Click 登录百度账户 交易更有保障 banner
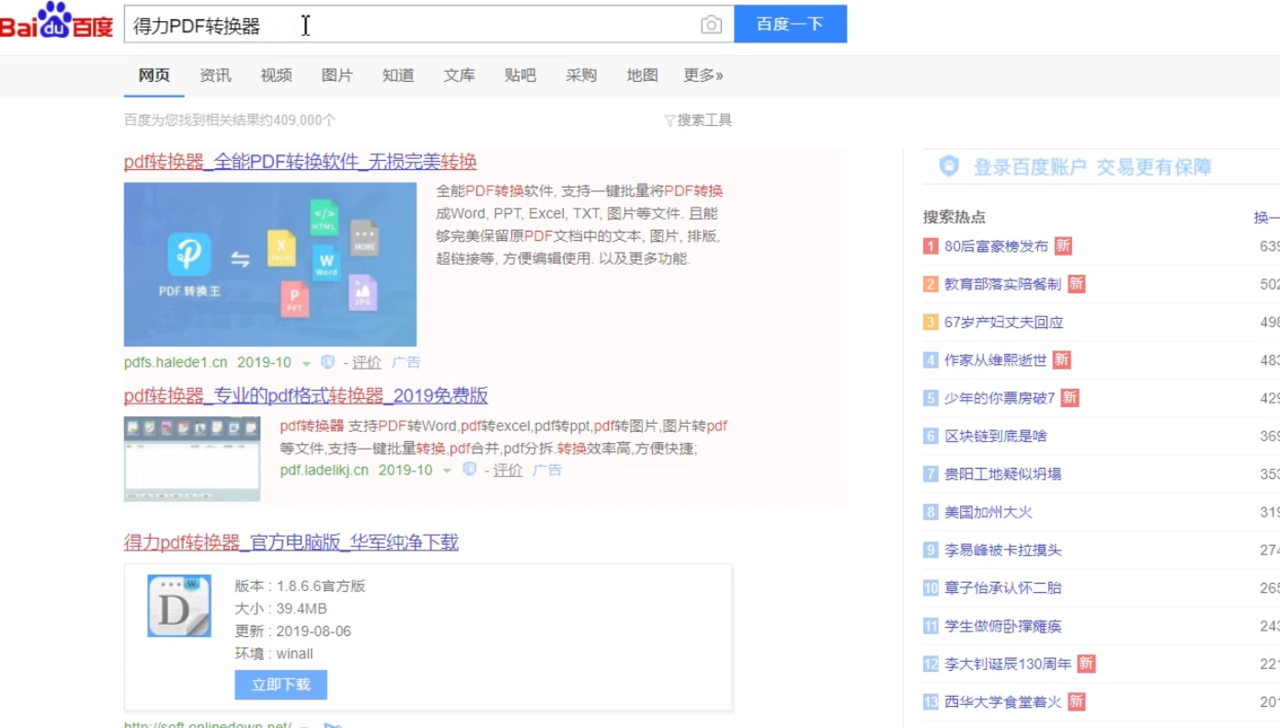 [1092, 167]
